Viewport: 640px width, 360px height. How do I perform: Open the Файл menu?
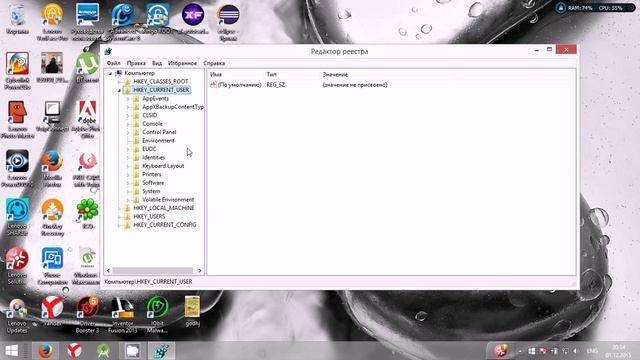tap(113, 63)
